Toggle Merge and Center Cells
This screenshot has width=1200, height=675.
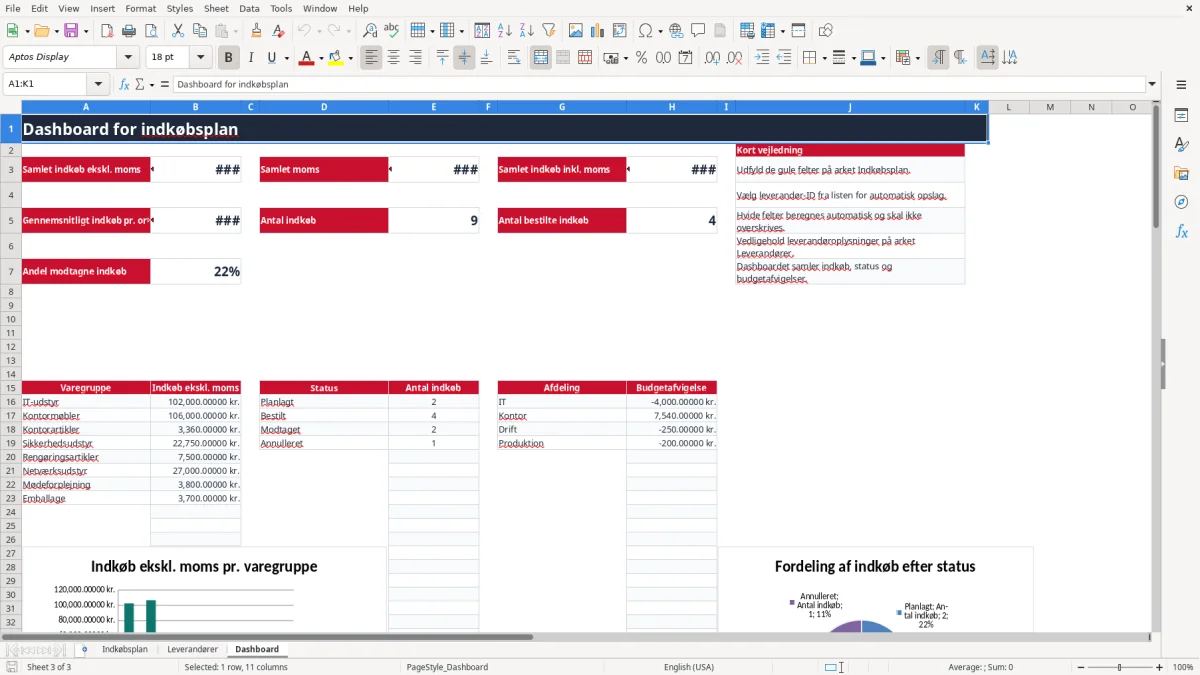541,58
